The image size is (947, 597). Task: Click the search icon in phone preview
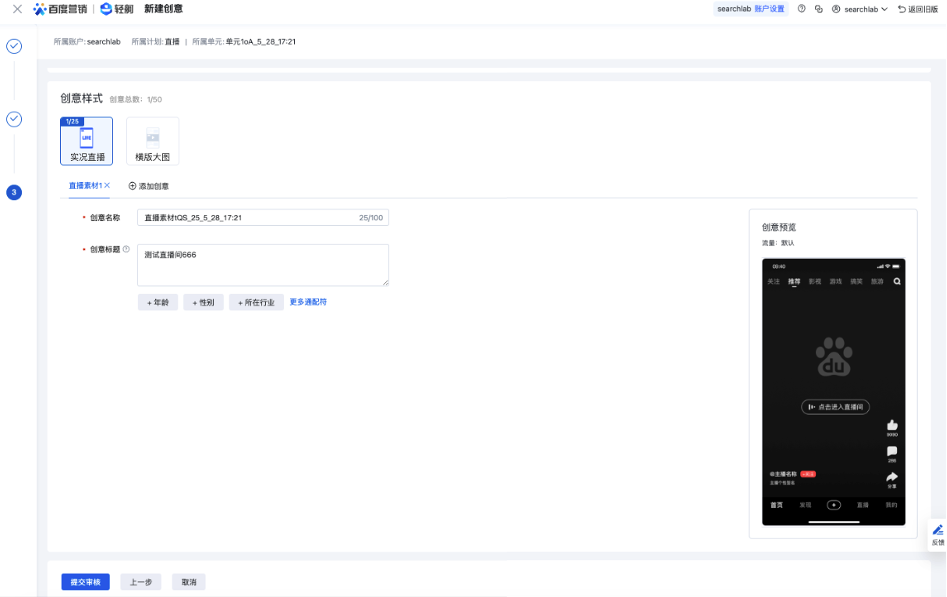pos(897,282)
